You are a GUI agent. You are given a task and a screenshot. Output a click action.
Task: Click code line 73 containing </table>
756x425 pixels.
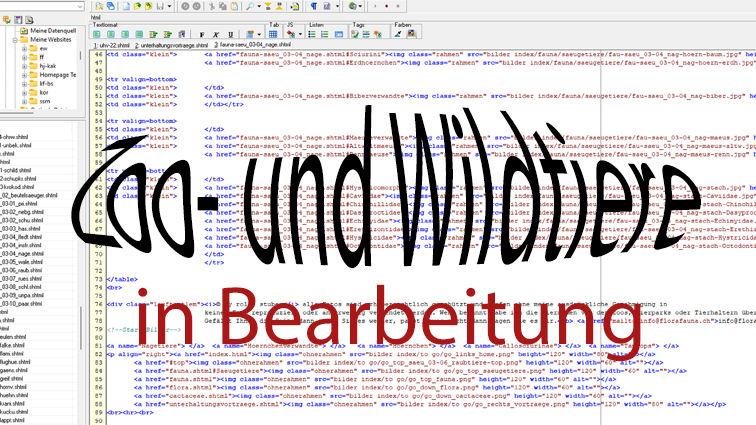pyautogui.click(x=122, y=279)
